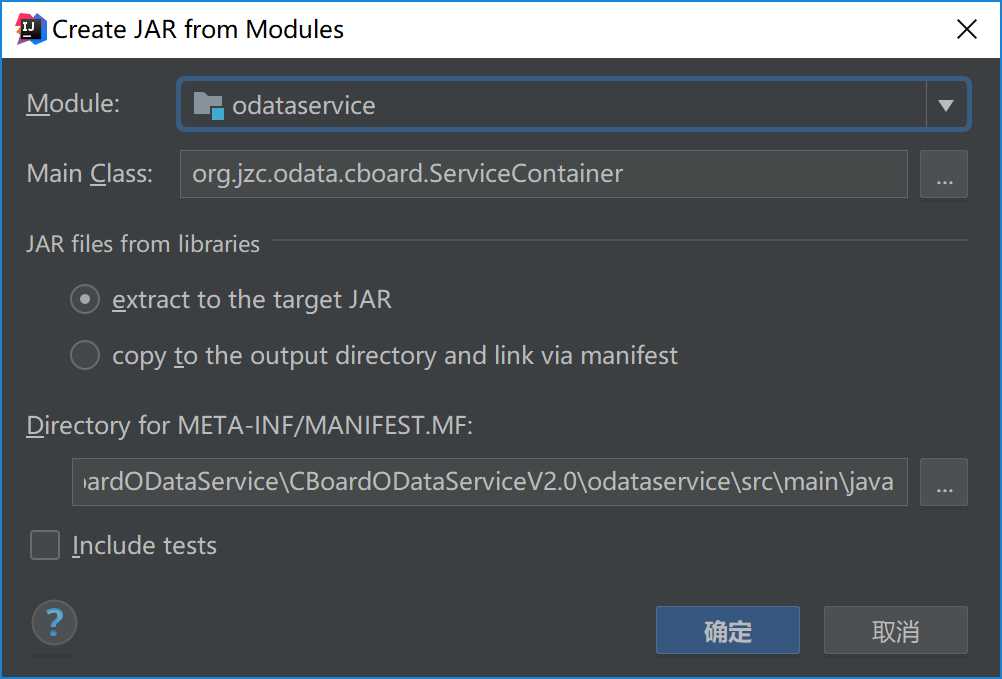Enable the Include tests checkbox
The image size is (1002, 679).
[x=45, y=545]
